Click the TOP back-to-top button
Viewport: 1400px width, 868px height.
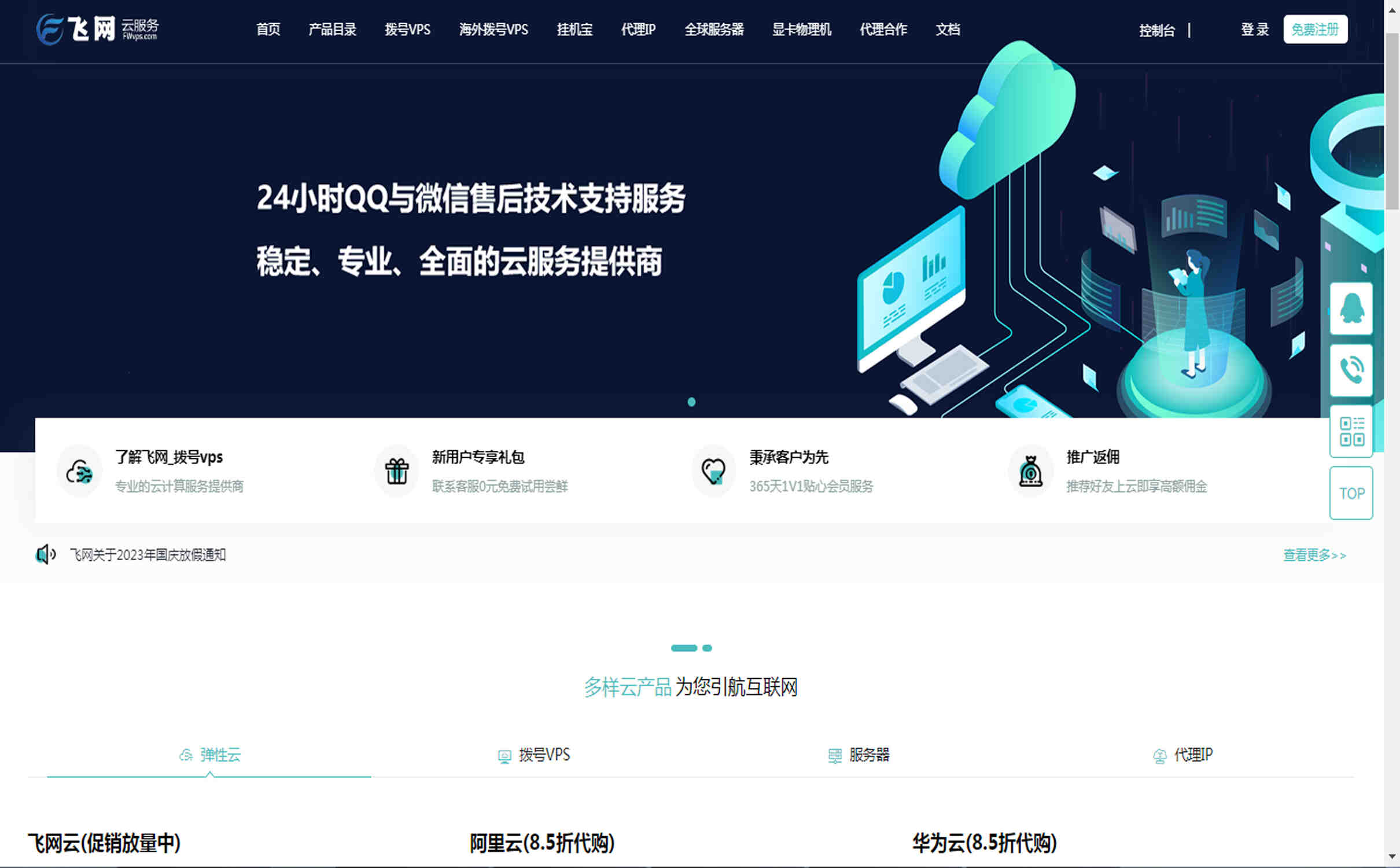coord(1351,492)
